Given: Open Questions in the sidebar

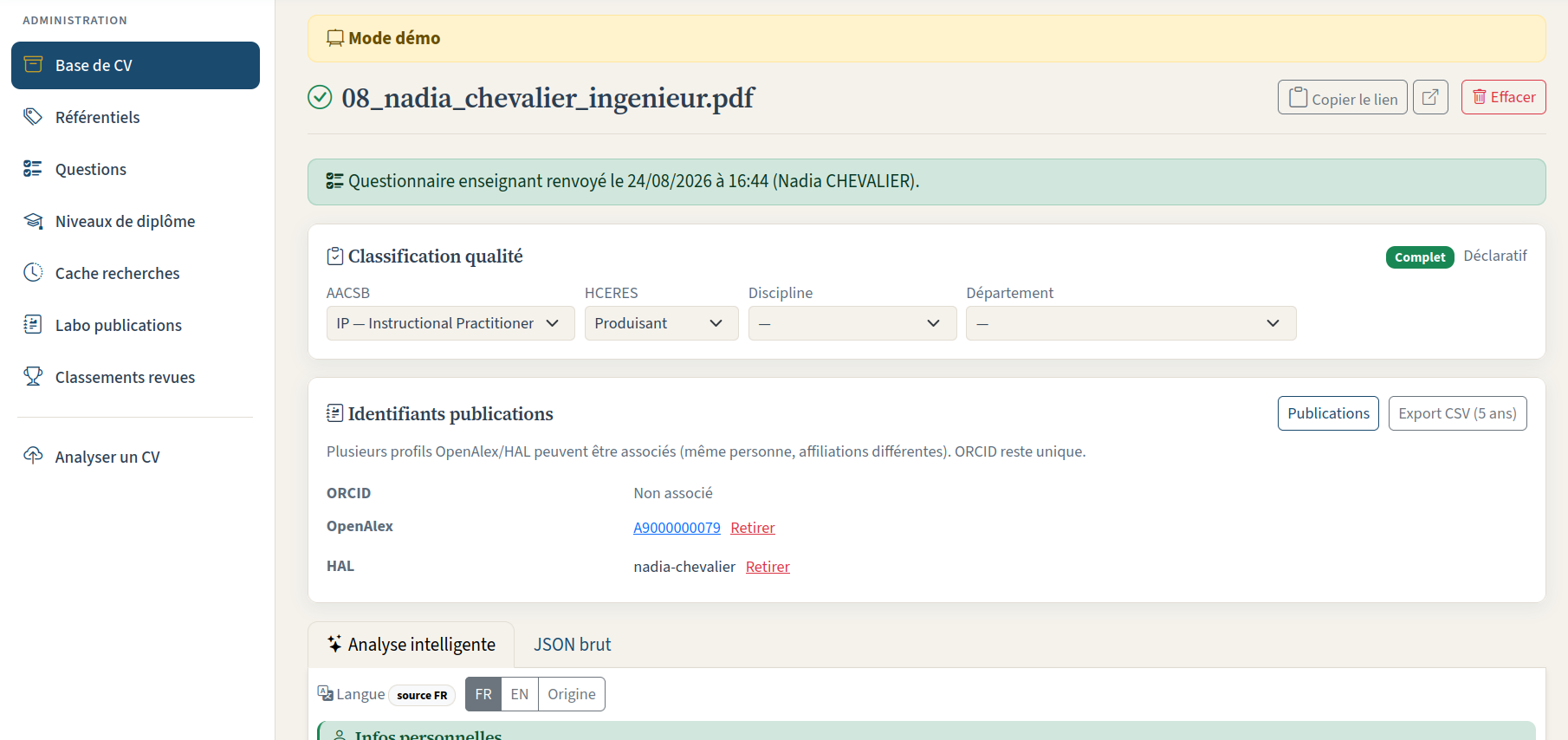Looking at the screenshot, I should tap(135, 169).
